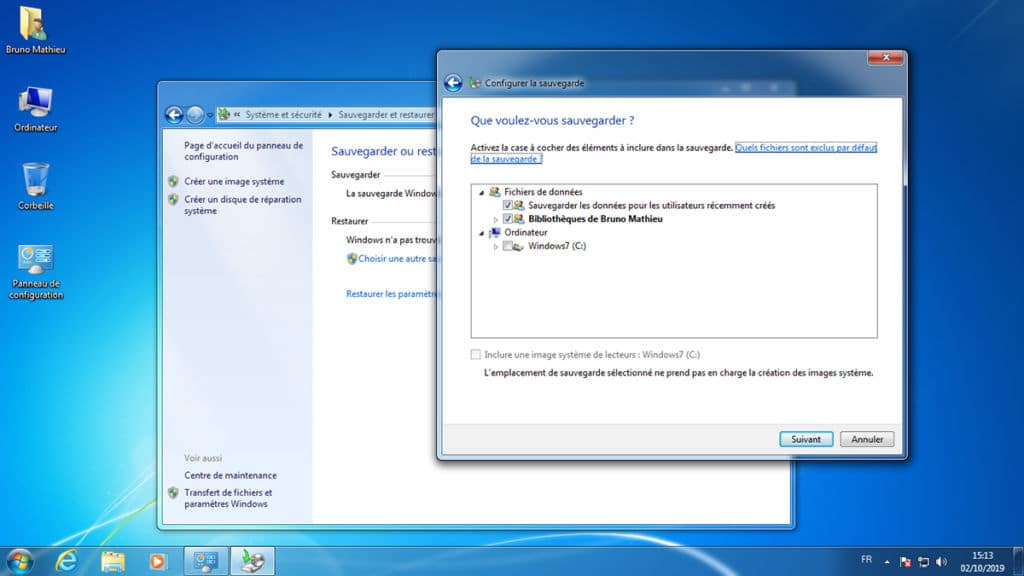Launch Internet Explorer from the taskbar
The image size is (1024, 576).
67,560
